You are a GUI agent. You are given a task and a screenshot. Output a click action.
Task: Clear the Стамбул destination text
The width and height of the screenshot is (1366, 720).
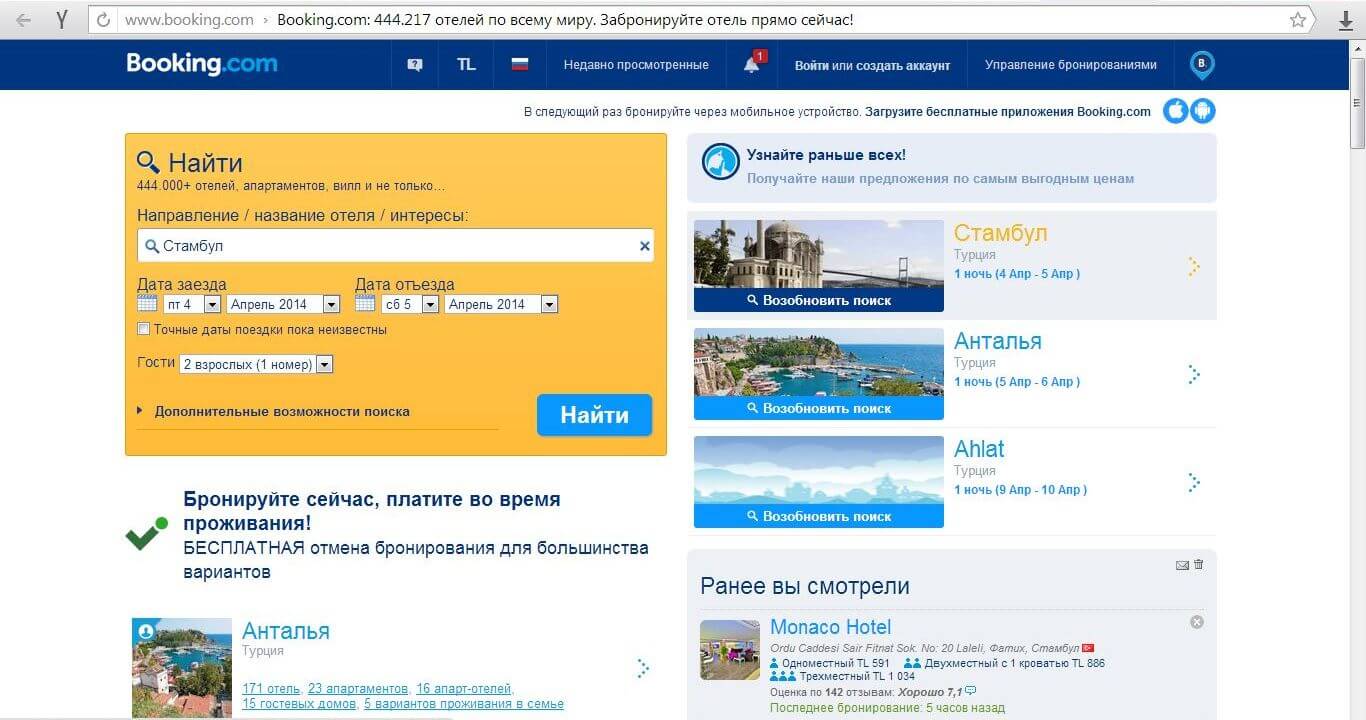645,246
